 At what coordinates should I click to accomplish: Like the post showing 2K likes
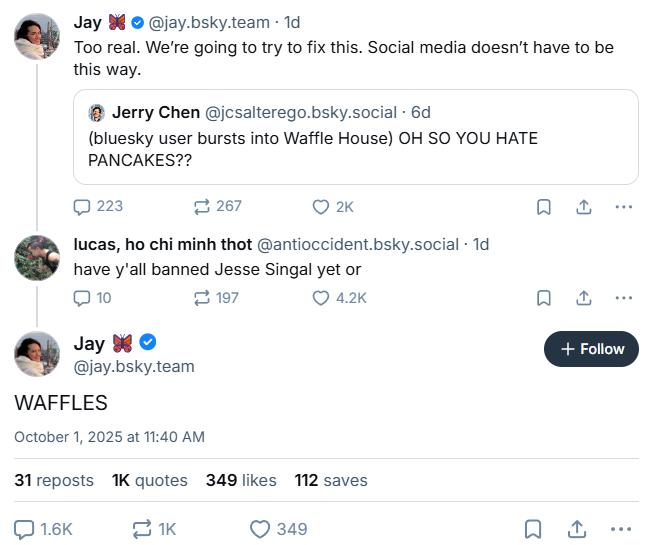(x=321, y=206)
